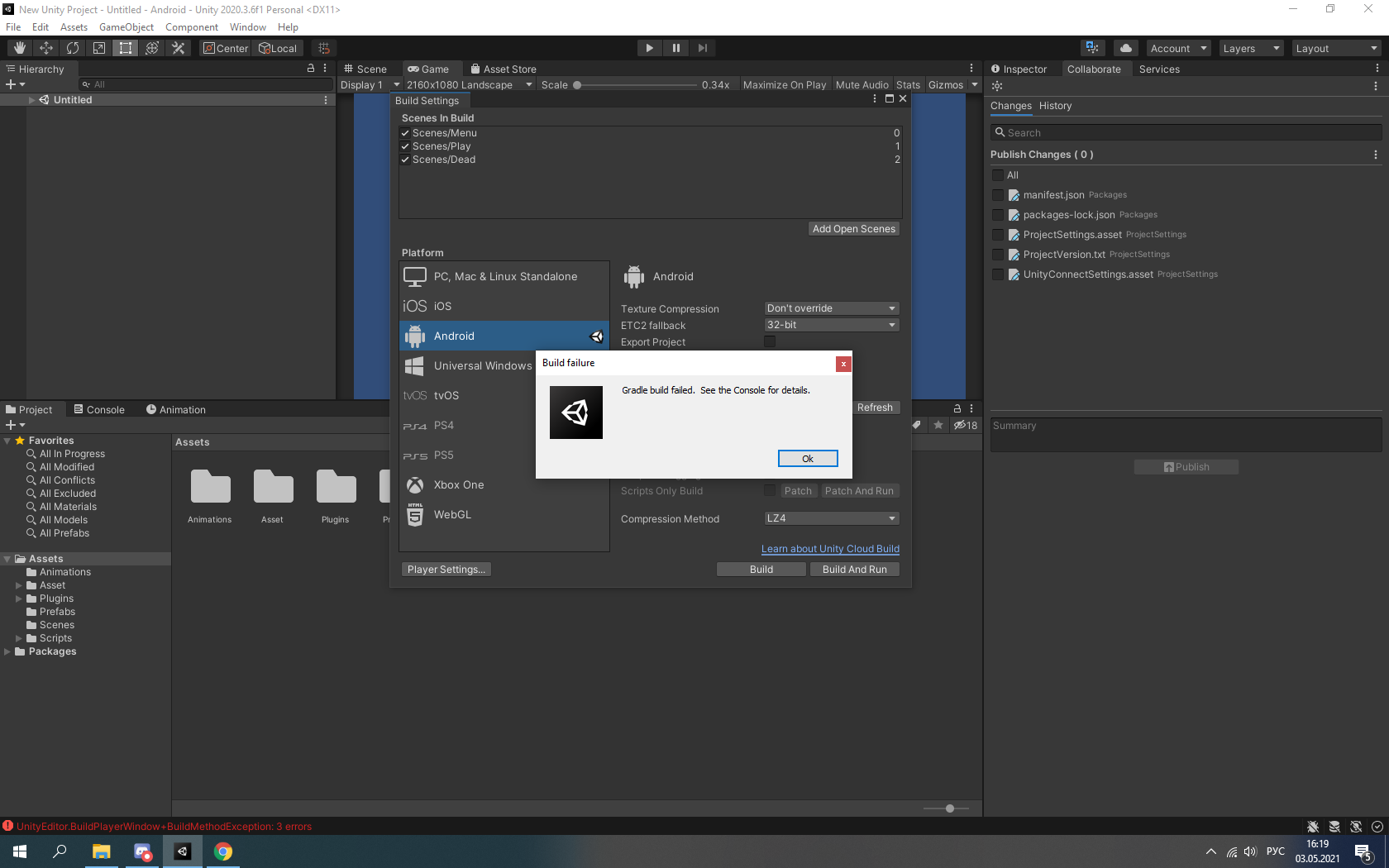Open Build Settings window options menu

coord(875,98)
